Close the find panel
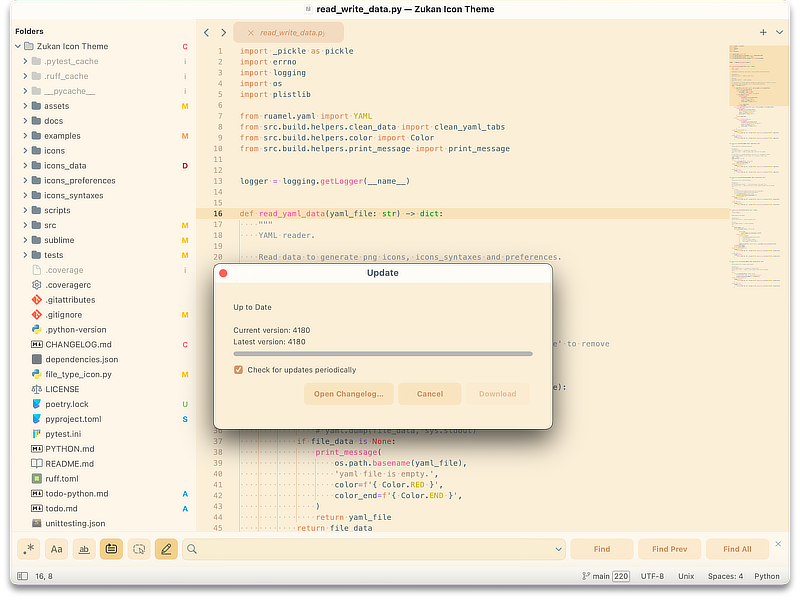 (x=778, y=544)
